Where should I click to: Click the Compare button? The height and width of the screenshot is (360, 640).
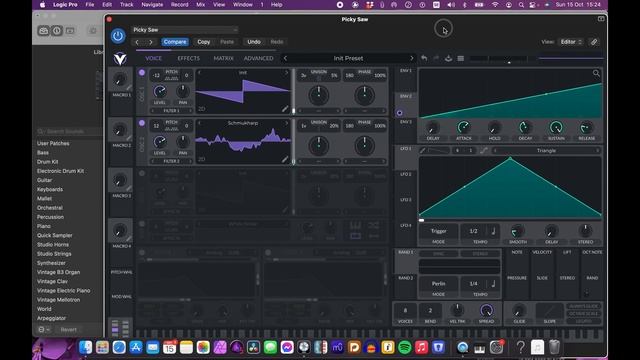coord(175,42)
